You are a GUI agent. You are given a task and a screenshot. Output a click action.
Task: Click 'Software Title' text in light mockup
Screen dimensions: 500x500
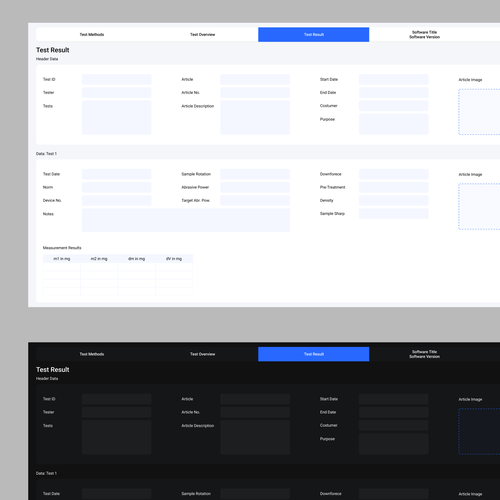424,32
